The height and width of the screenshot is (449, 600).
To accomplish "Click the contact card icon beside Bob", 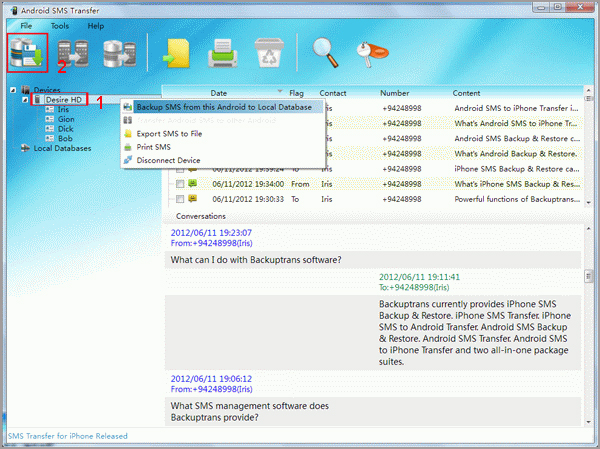I will [x=49, y=138].
